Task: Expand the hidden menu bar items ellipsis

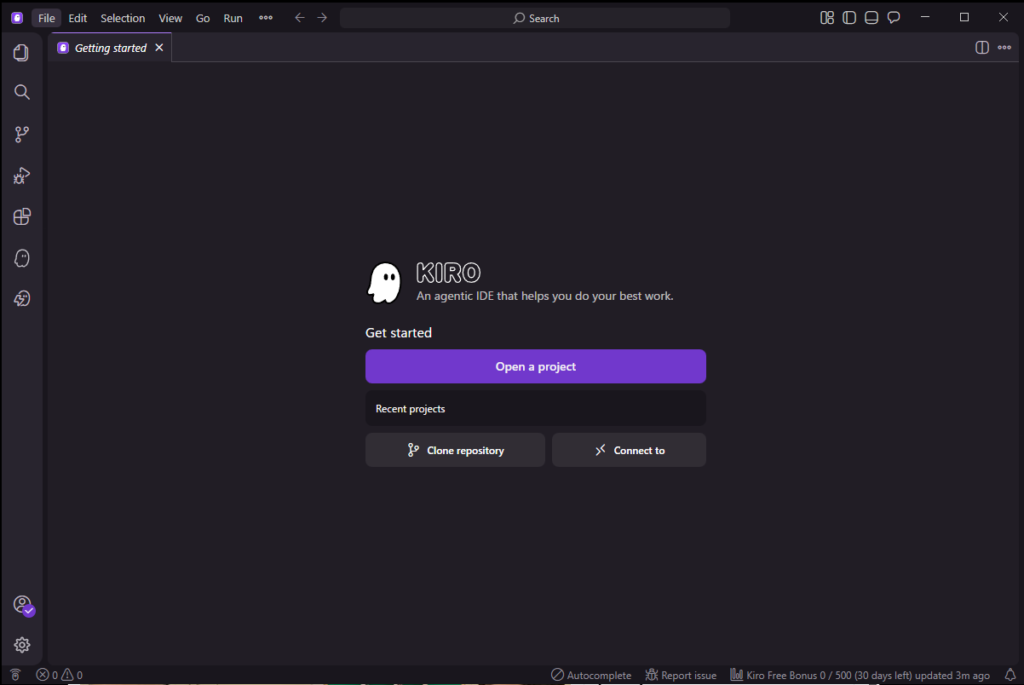Action: pyautogui.click(x=265, y=18)
